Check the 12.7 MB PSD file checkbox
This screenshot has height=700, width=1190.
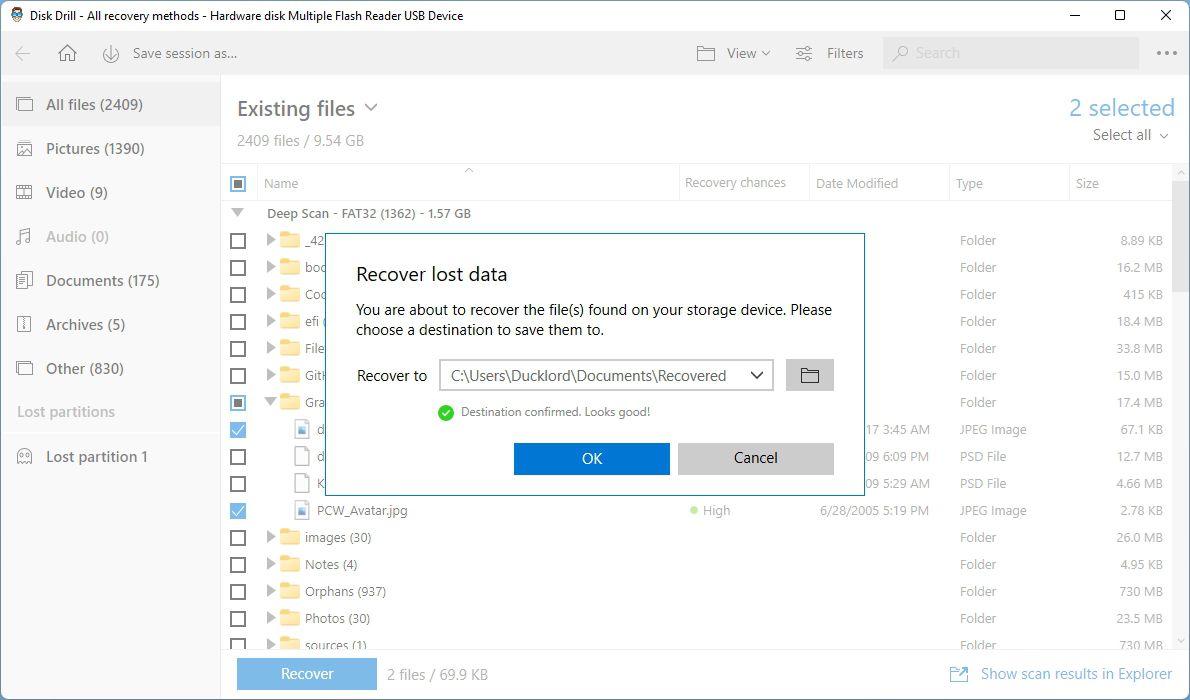pos(238,456)
